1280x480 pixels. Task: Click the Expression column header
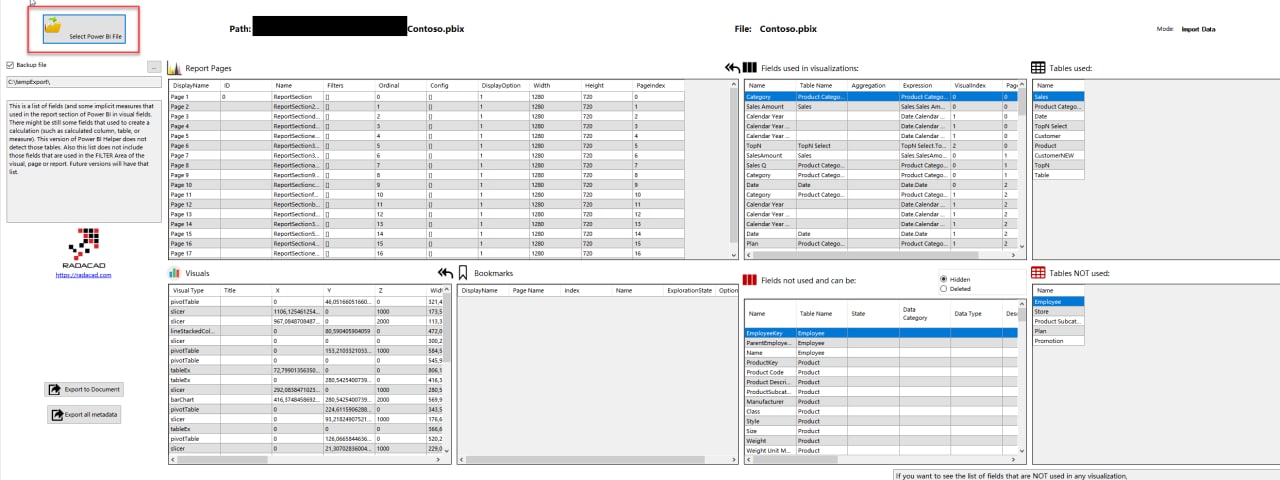point(925,86)
